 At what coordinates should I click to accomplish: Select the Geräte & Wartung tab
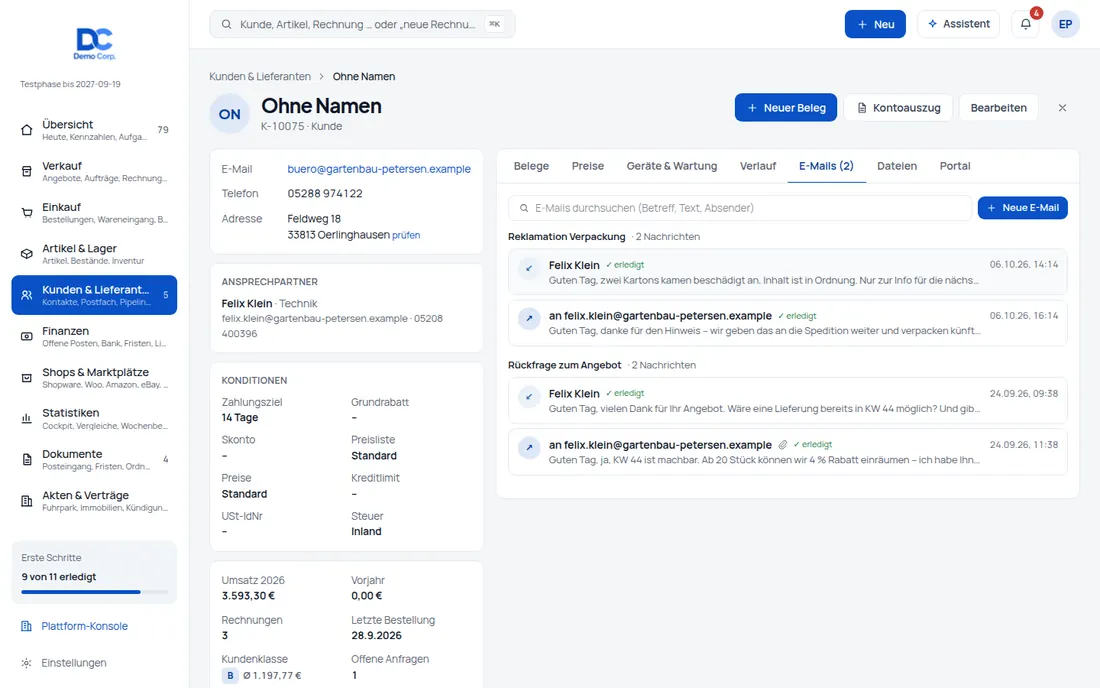tap(671, 166)
